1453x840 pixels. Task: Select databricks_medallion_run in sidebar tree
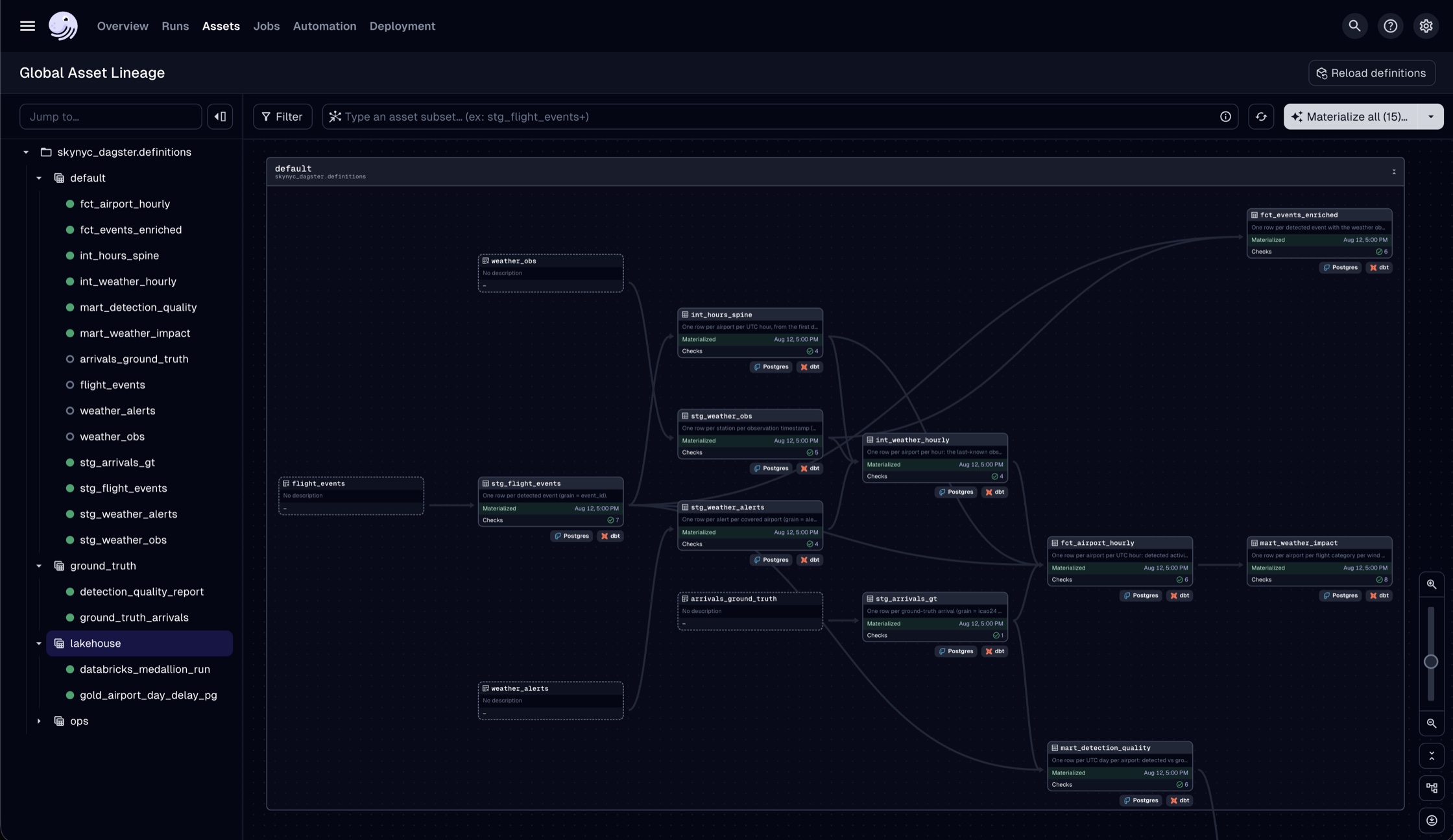pos(145,669)
